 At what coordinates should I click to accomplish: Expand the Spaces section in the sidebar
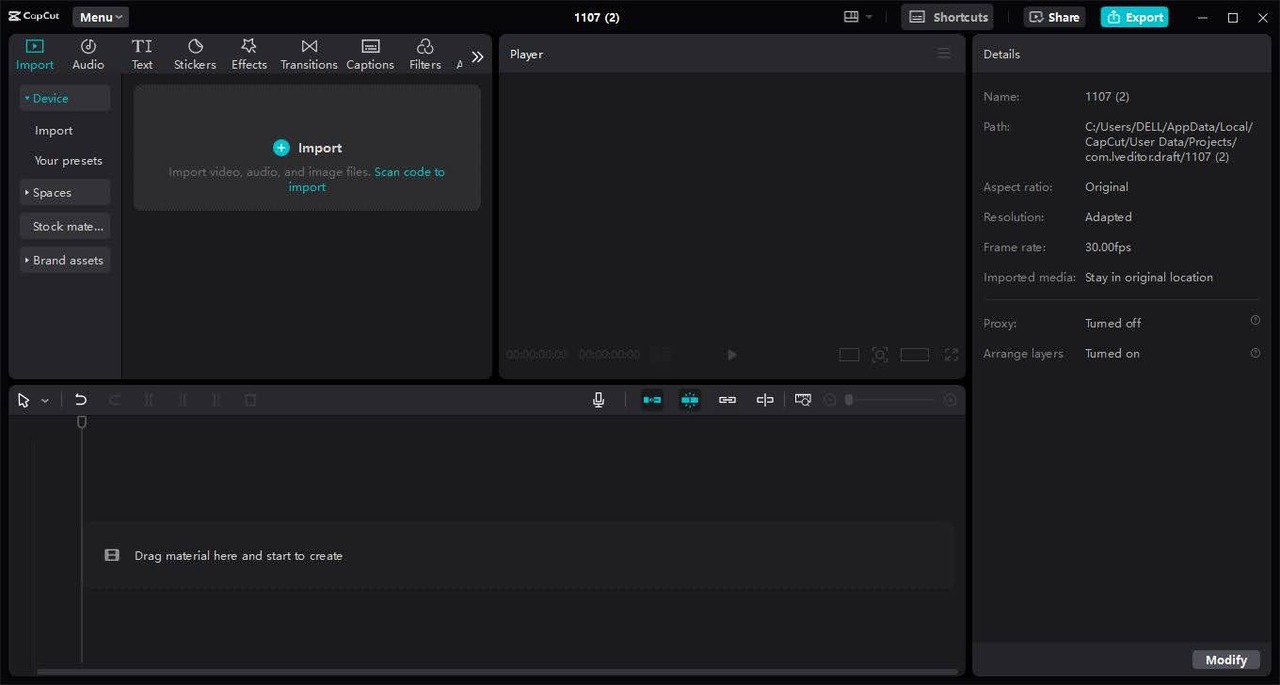[51, 192]
